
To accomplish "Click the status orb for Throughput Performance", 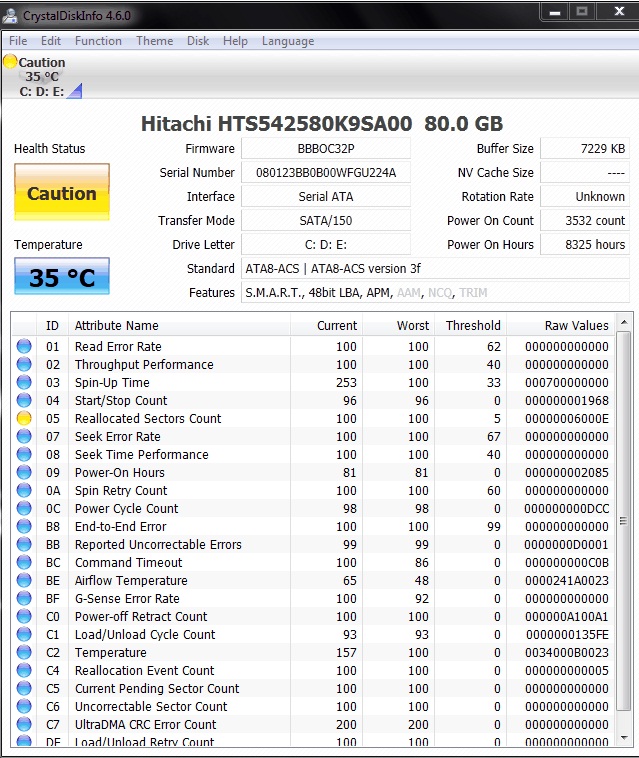I will [24, 364].
